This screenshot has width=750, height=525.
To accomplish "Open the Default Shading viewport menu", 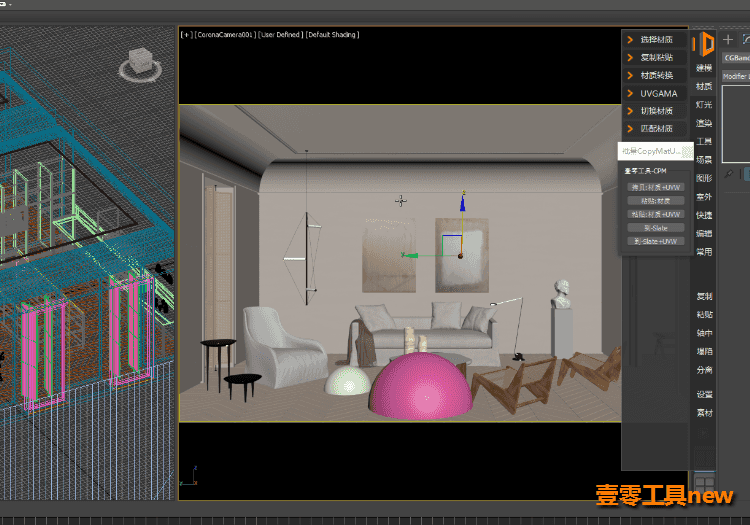I will click(332, 34).
